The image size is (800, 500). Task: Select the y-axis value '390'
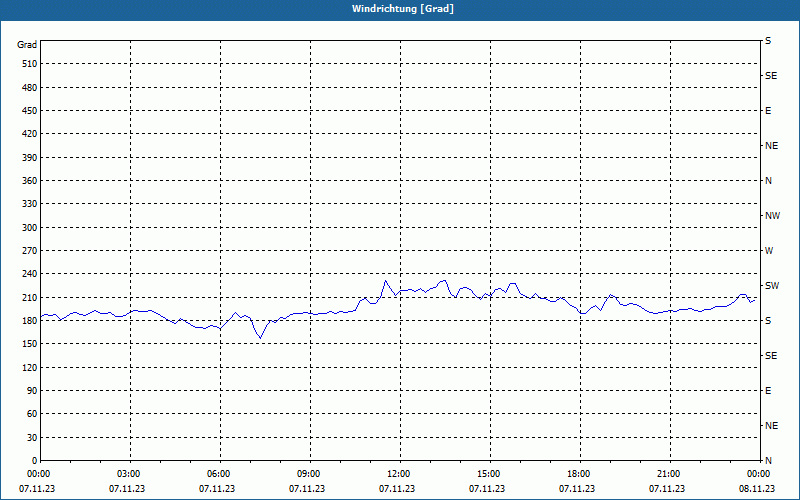(x=30, y=157)
